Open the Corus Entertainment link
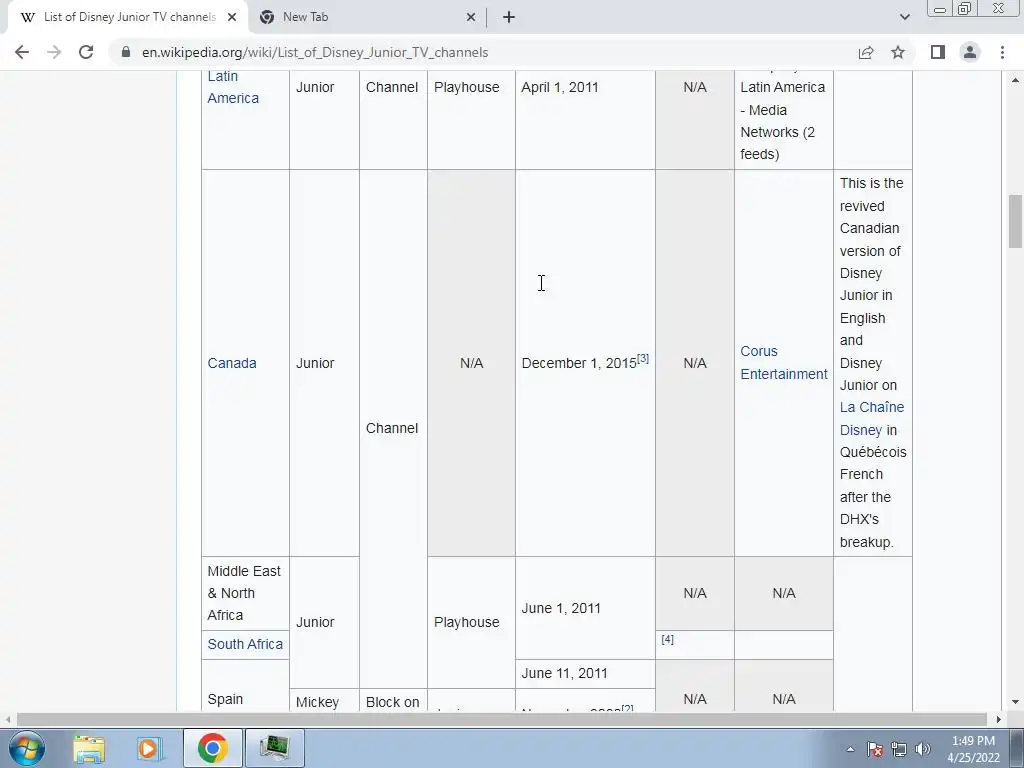 784,362
